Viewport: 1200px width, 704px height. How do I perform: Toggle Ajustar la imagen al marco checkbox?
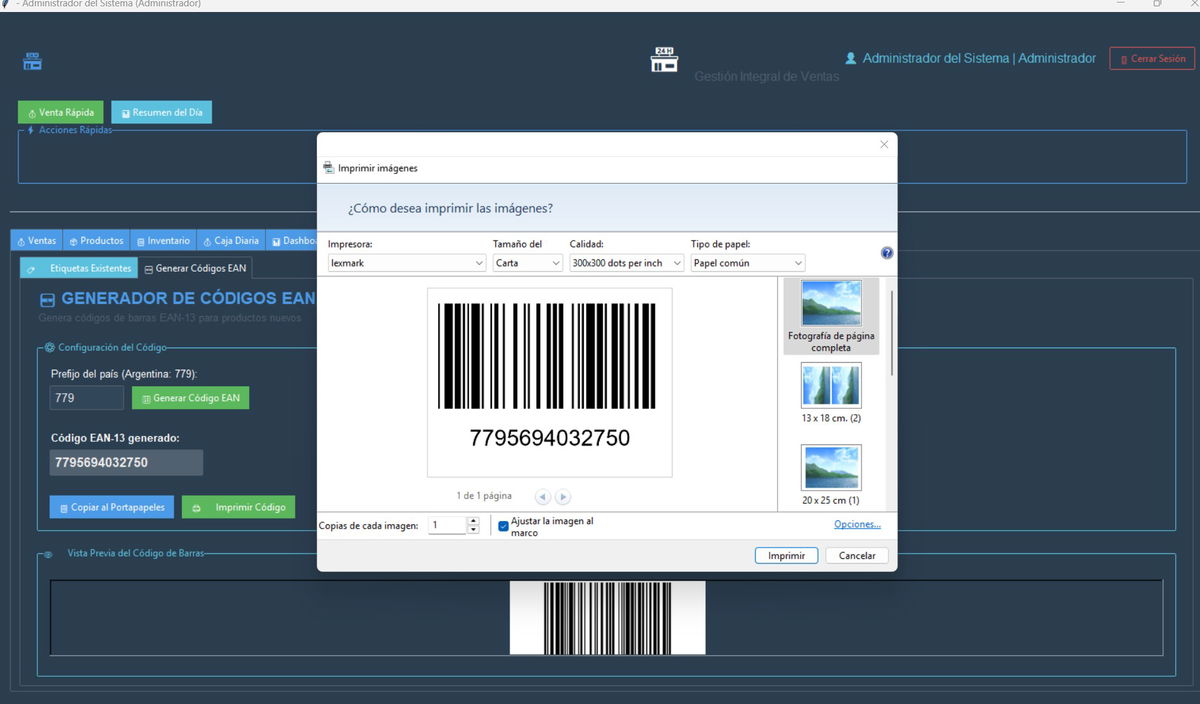pyautogui.click(x=503, y=526)
